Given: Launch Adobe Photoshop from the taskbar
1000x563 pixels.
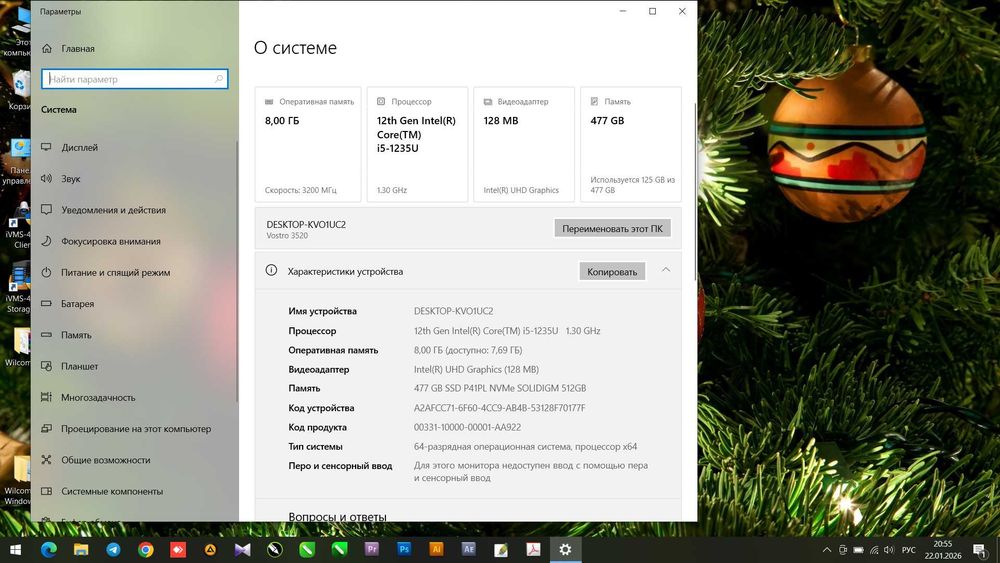Looking at the screenshot, I should click(404, 549).
